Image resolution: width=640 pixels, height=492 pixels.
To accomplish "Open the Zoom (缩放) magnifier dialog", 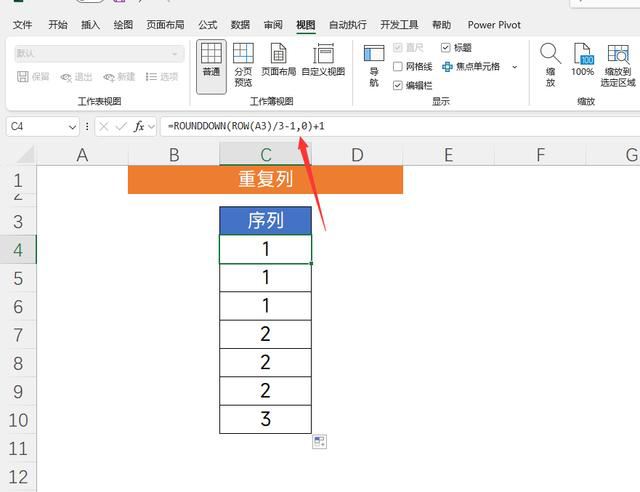I will pyautogui.click(x=550, y=65).
